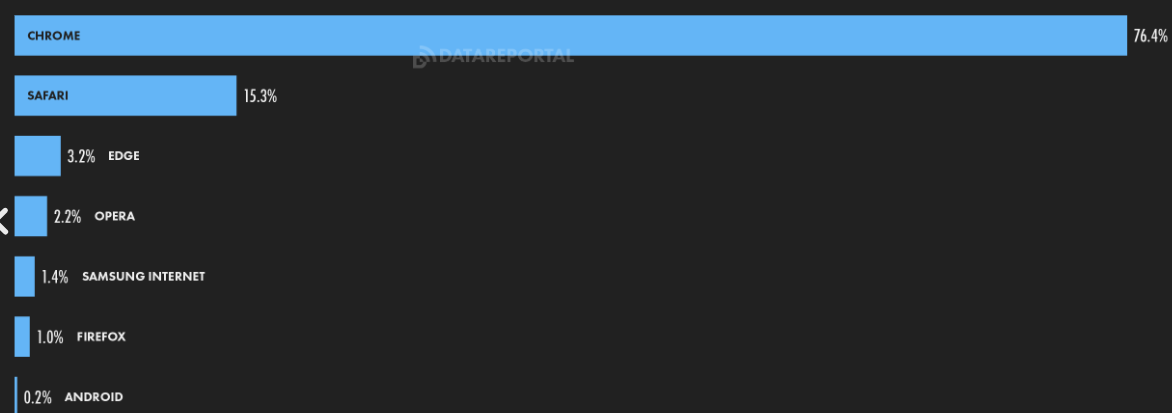Click the DataReportal watermark logo

point(493,56)
